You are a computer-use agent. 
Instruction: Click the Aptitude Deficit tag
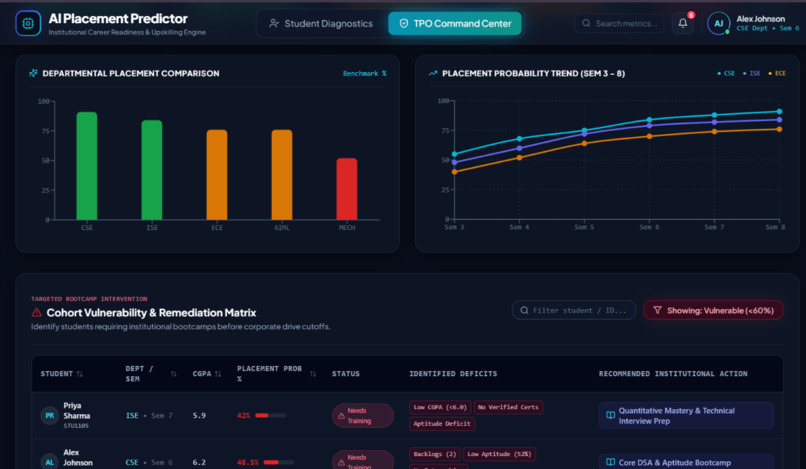442,424
